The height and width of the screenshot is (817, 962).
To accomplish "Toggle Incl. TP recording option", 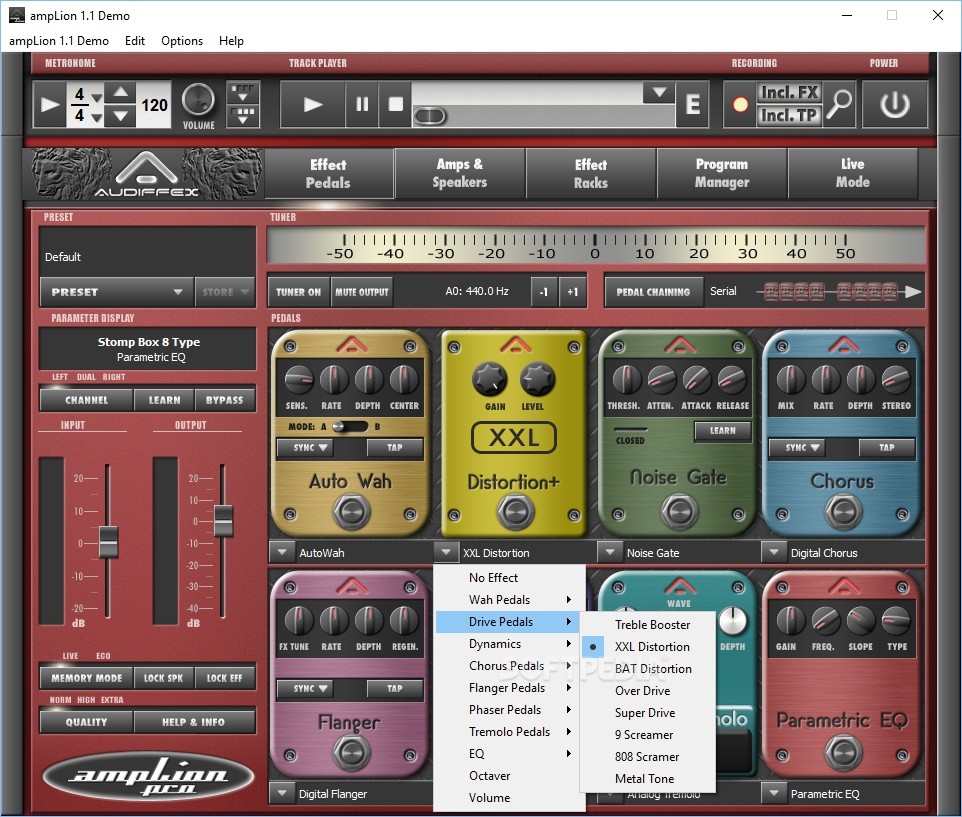I will coord(789,115).
